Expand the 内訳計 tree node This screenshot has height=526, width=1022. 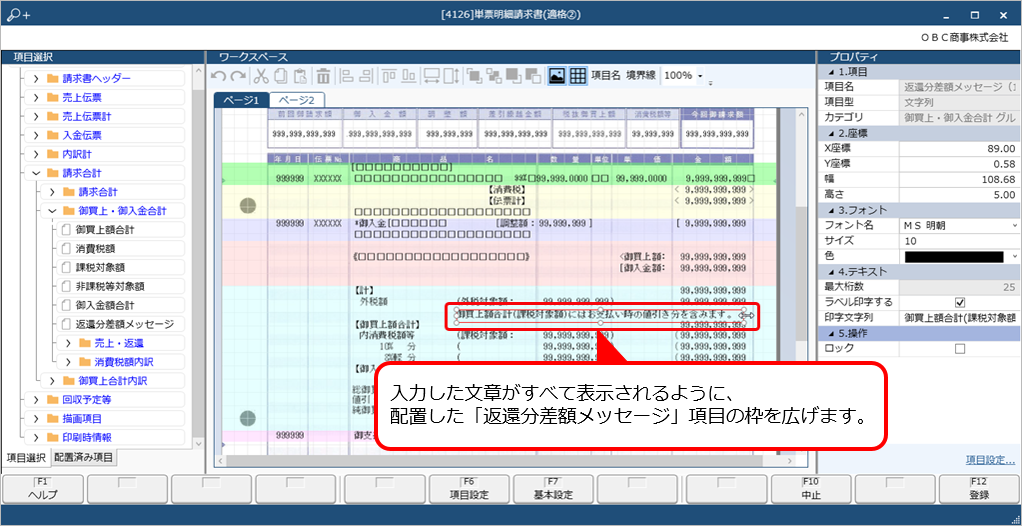point(35,154)
